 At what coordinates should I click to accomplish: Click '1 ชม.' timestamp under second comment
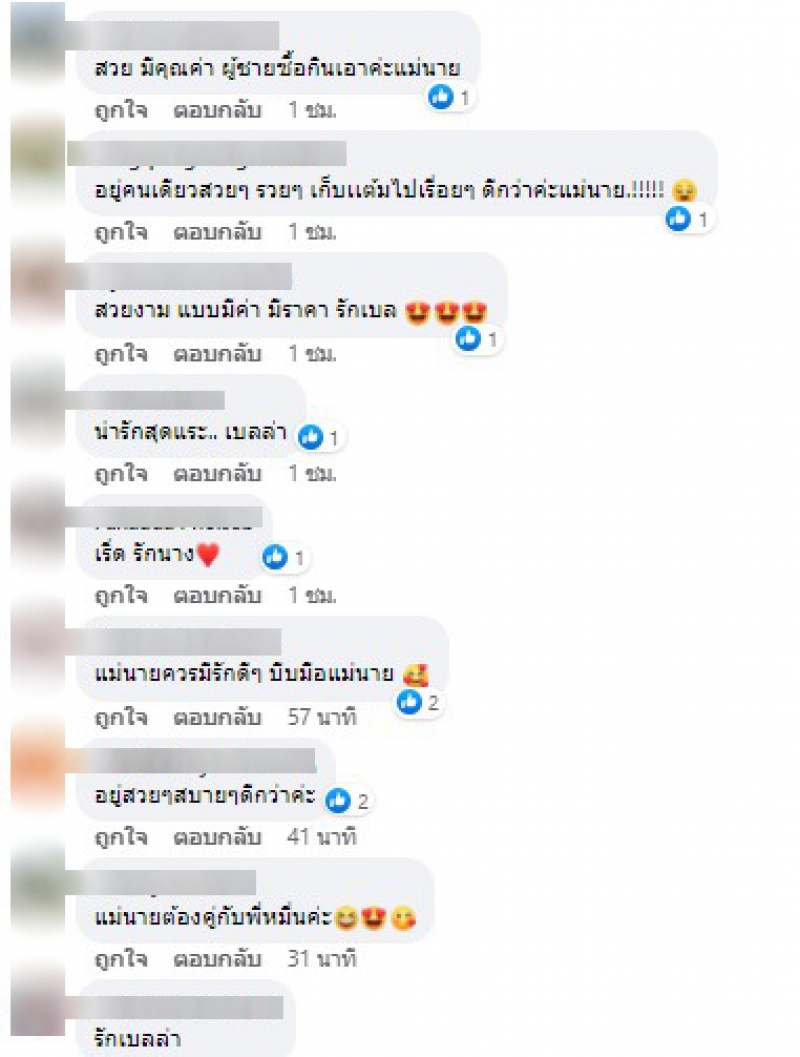pos(312,232)
